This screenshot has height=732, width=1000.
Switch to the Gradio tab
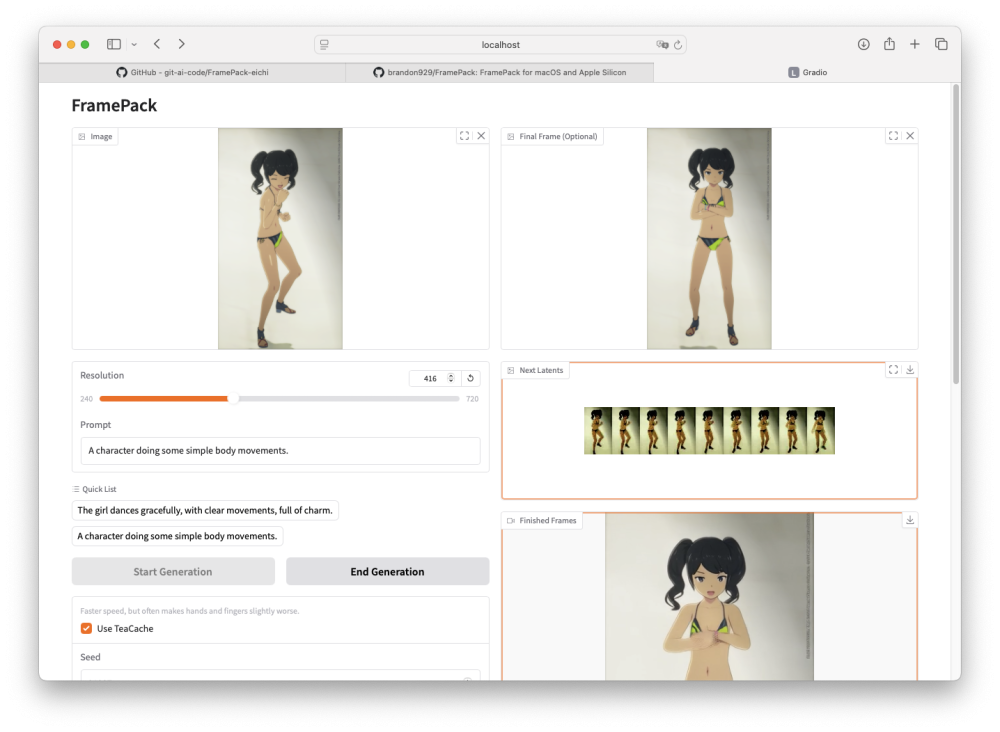pos(807,73)
